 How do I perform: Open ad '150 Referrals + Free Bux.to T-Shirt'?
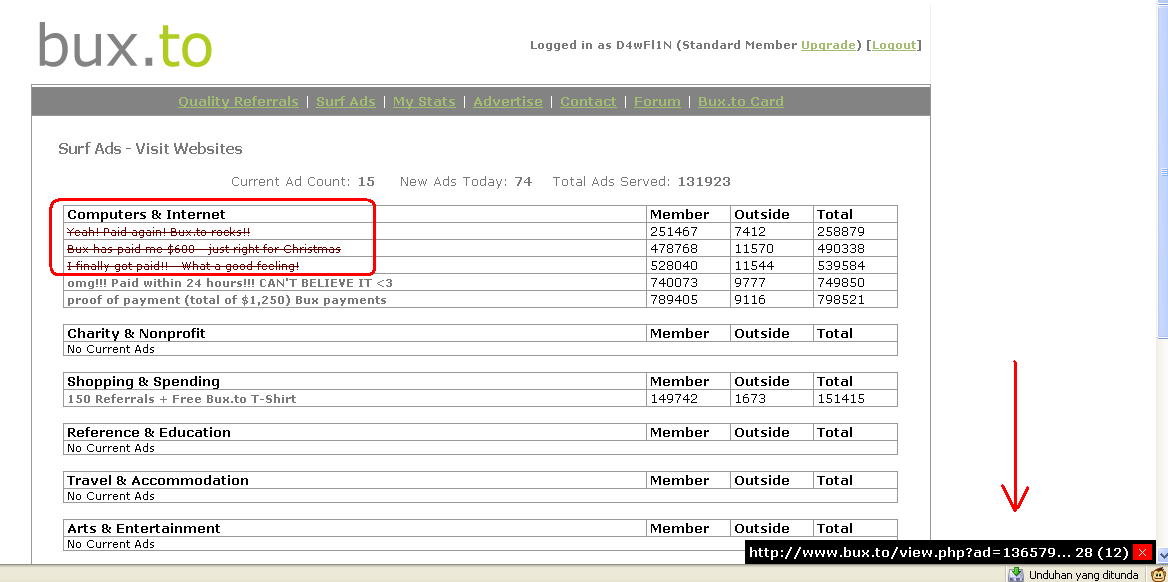click(x=182, y=399)
